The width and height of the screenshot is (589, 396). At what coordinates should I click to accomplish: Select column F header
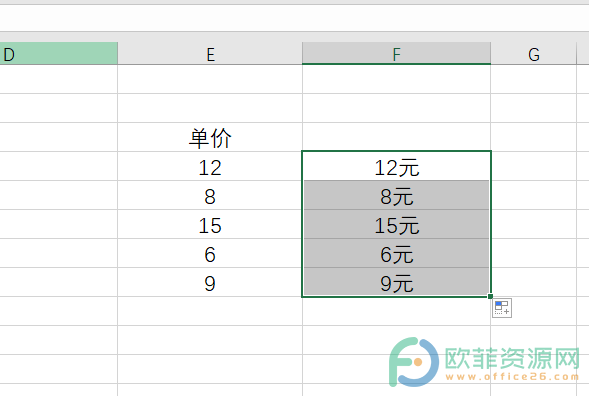pyautogui.click(x=396, y=53)
